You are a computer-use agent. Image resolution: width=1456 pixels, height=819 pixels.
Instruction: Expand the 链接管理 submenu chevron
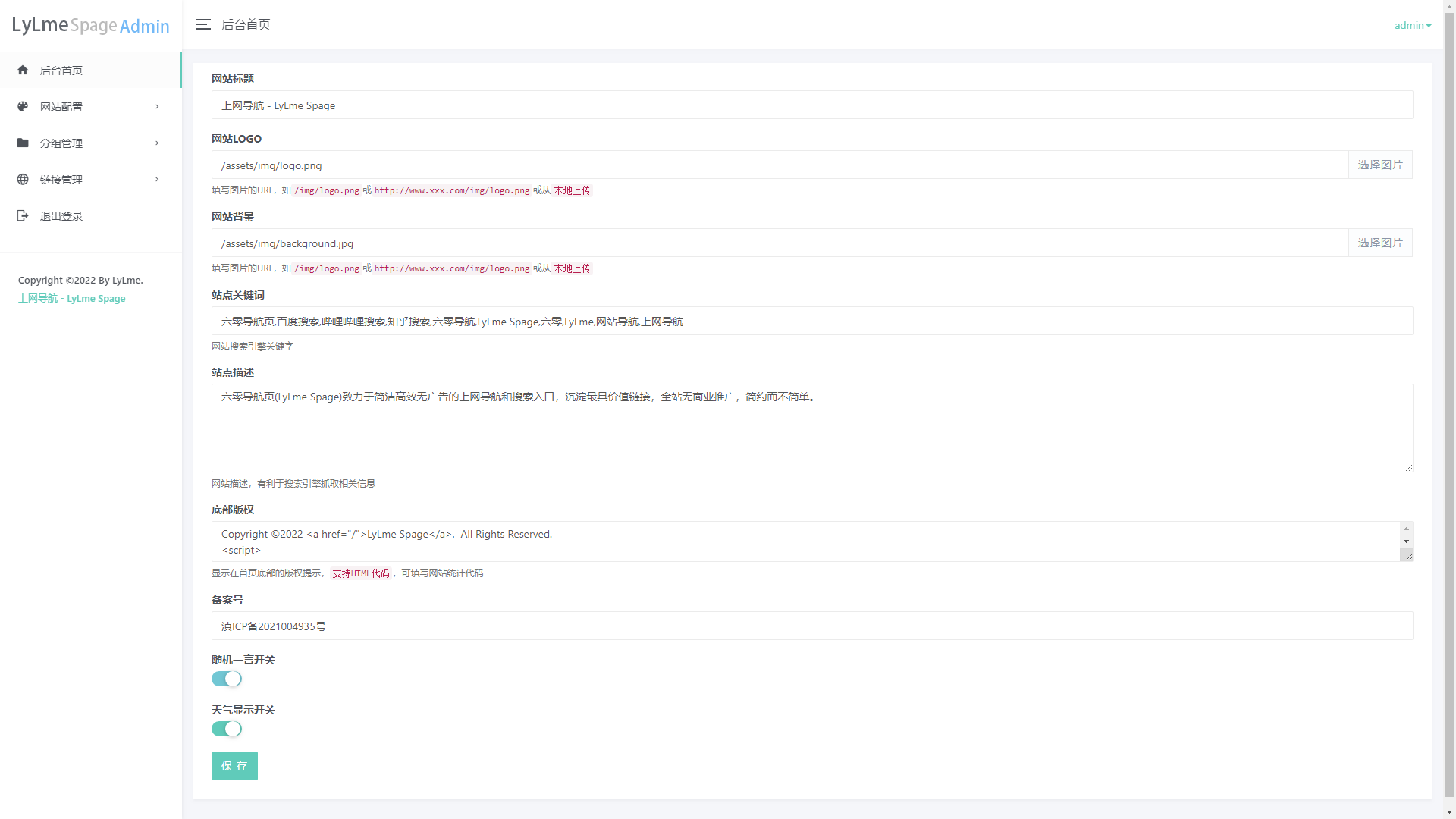click(x=157, y=180)
